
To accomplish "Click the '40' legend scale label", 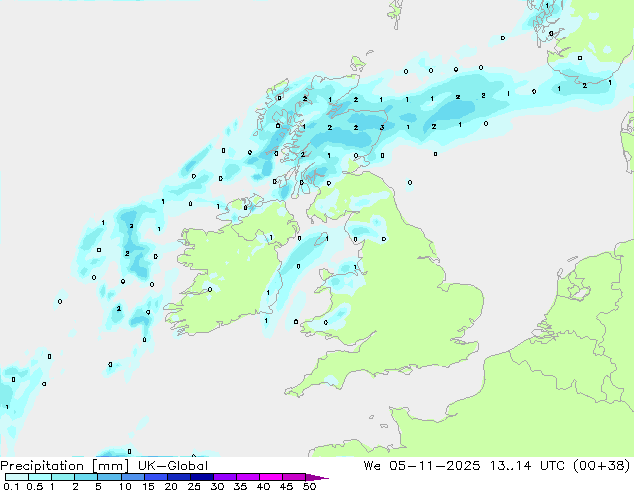I will pyautogui.click(x=263, y=486).
